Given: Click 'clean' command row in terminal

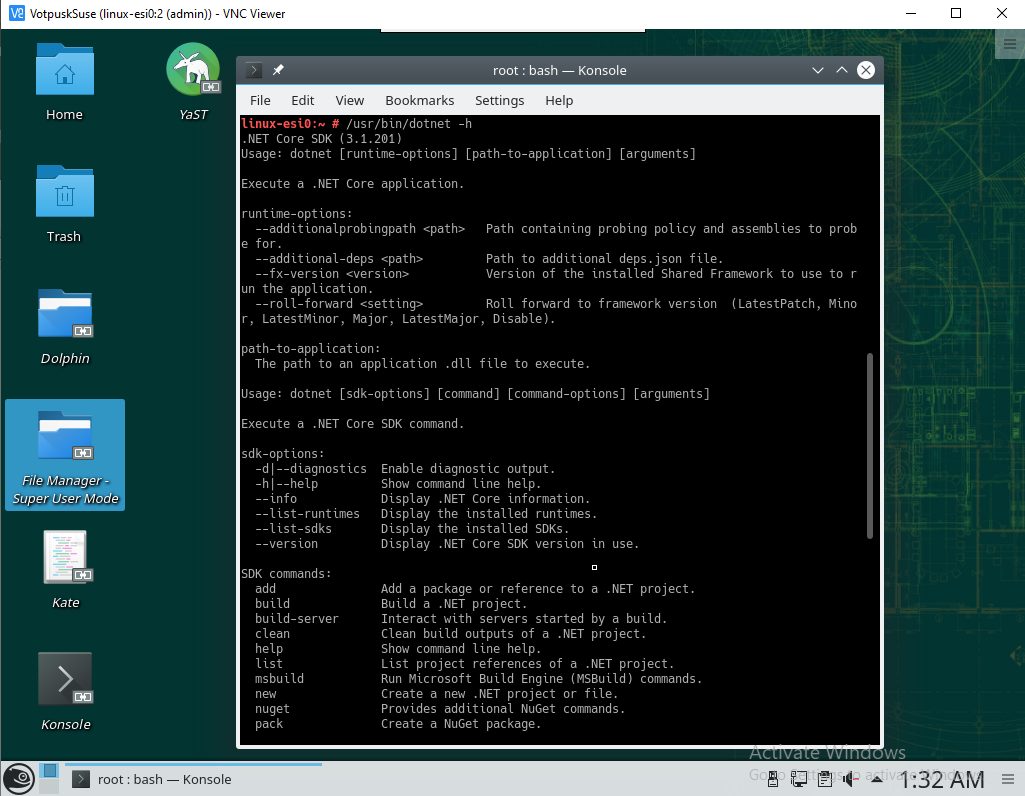Looking at the screenshot, I should (450, 633).
